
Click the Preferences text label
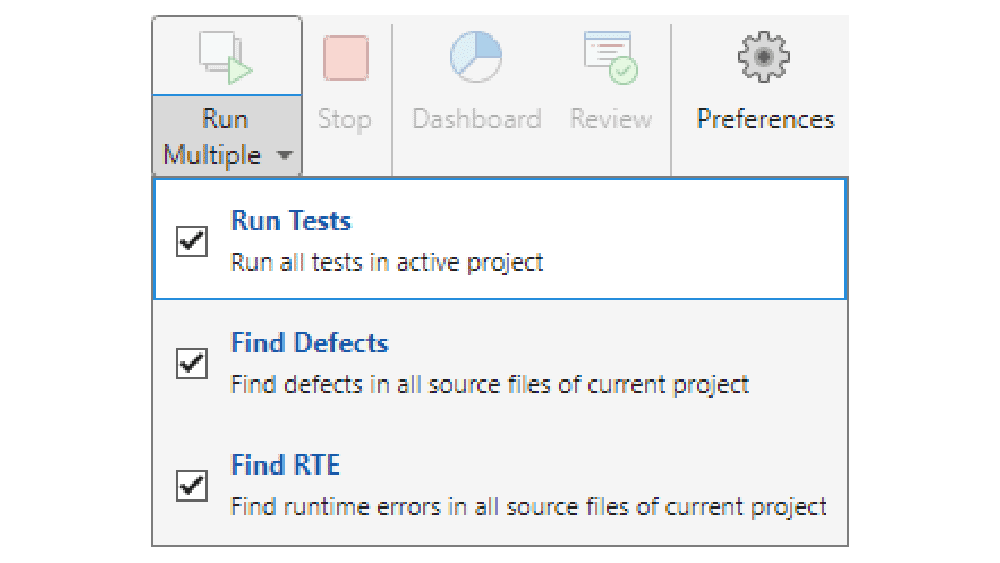765,120
